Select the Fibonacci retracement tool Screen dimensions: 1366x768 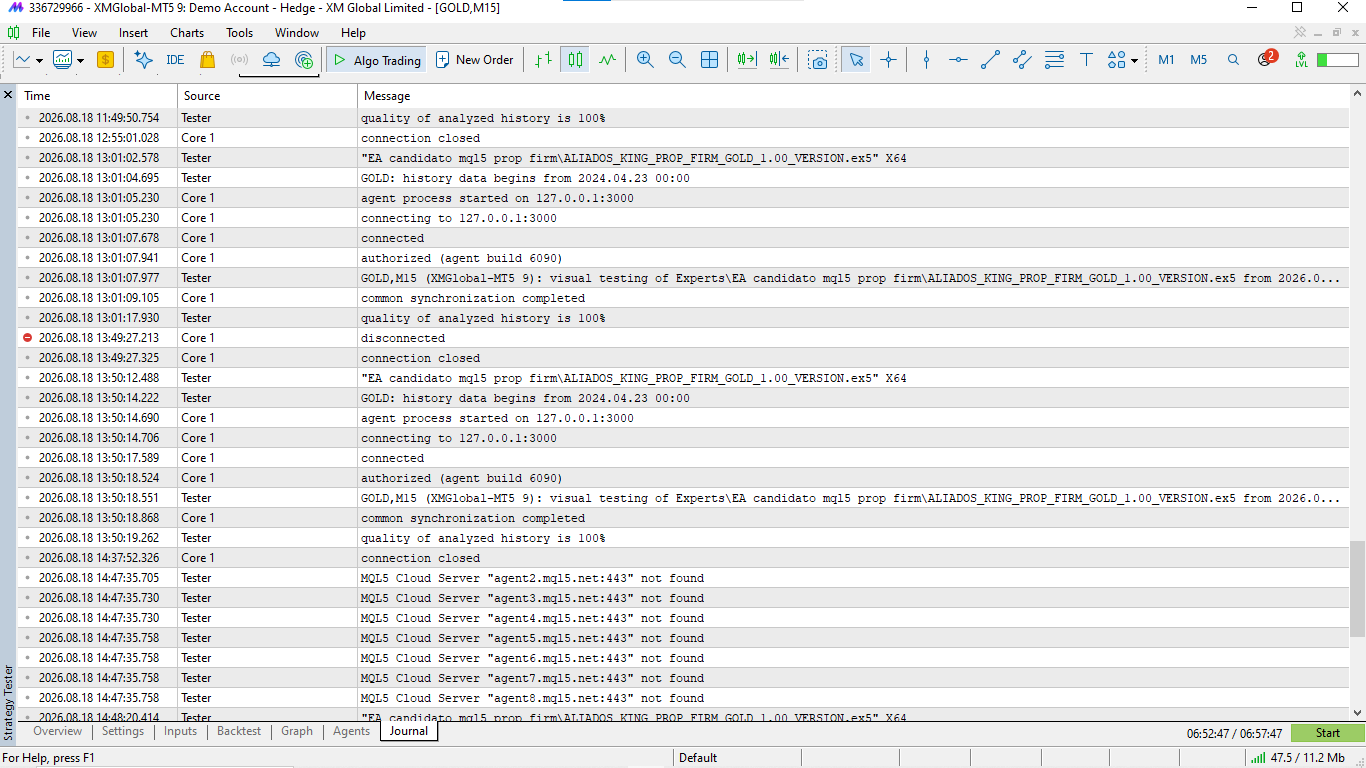[1054, 60]
